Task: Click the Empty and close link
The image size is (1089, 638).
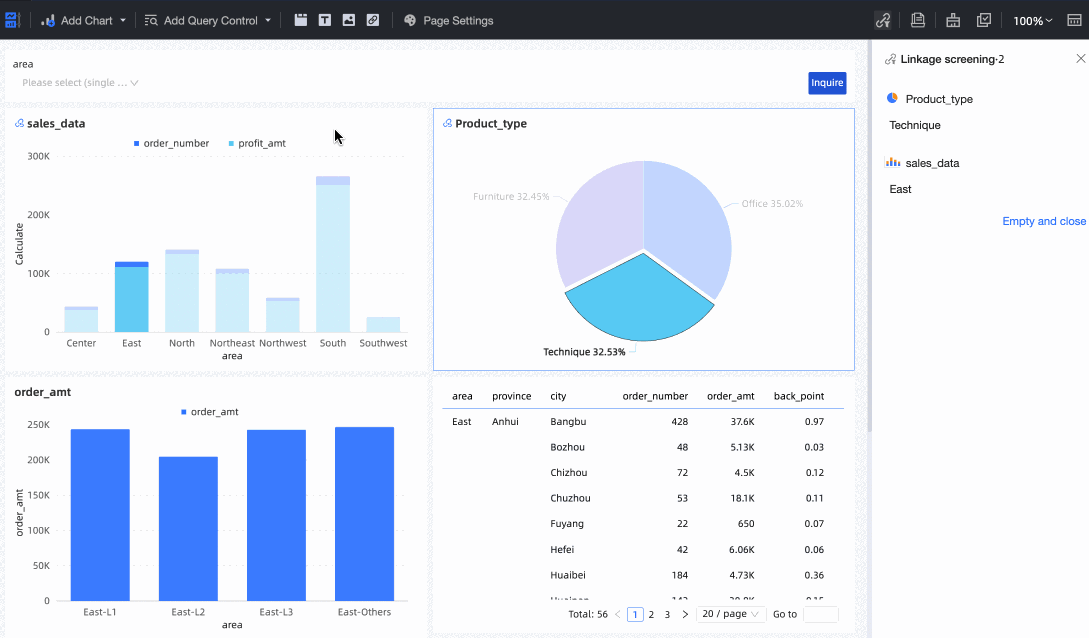Action: click(x=1043, y=221)
